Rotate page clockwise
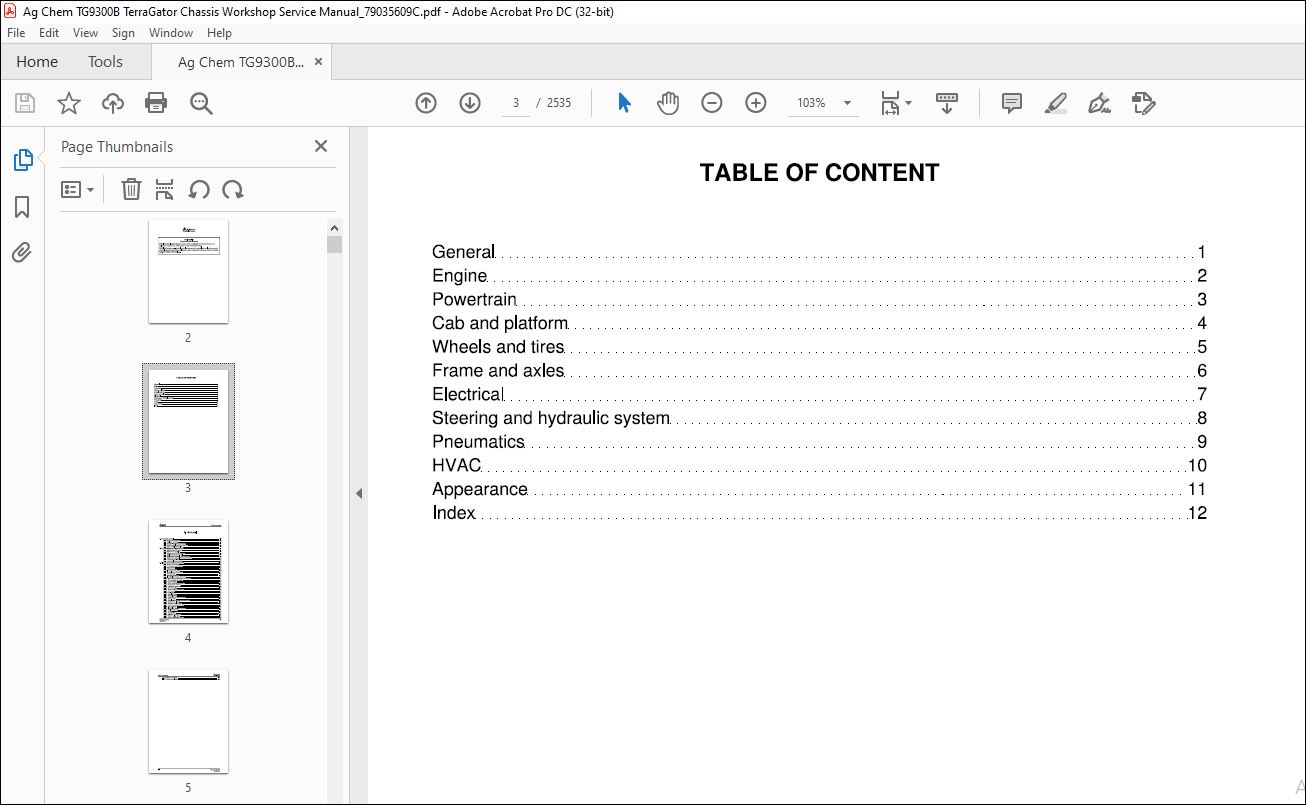 [x=233, y=189]
